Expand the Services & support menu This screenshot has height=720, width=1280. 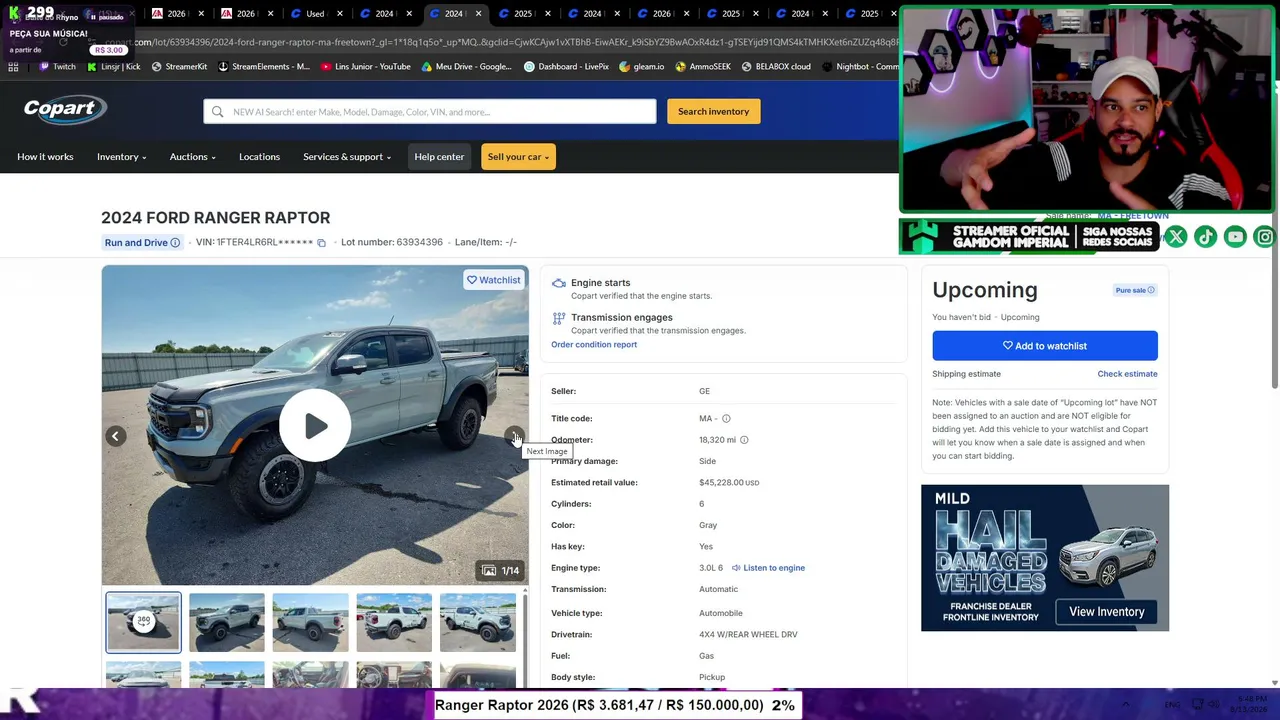347,157
